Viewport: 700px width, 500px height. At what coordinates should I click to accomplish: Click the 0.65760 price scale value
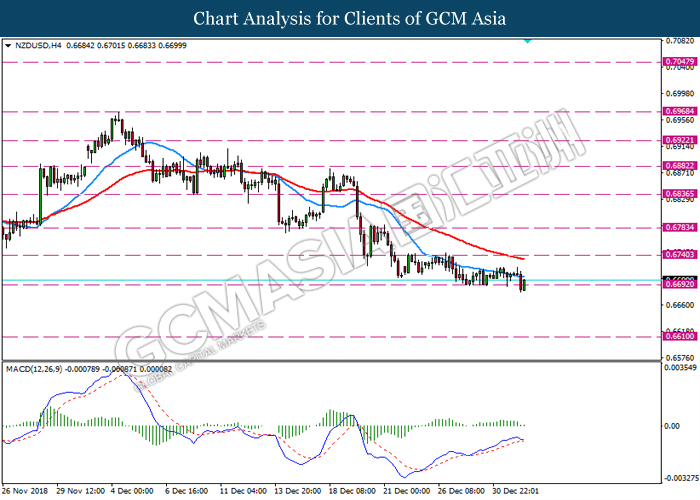(680, 358)
